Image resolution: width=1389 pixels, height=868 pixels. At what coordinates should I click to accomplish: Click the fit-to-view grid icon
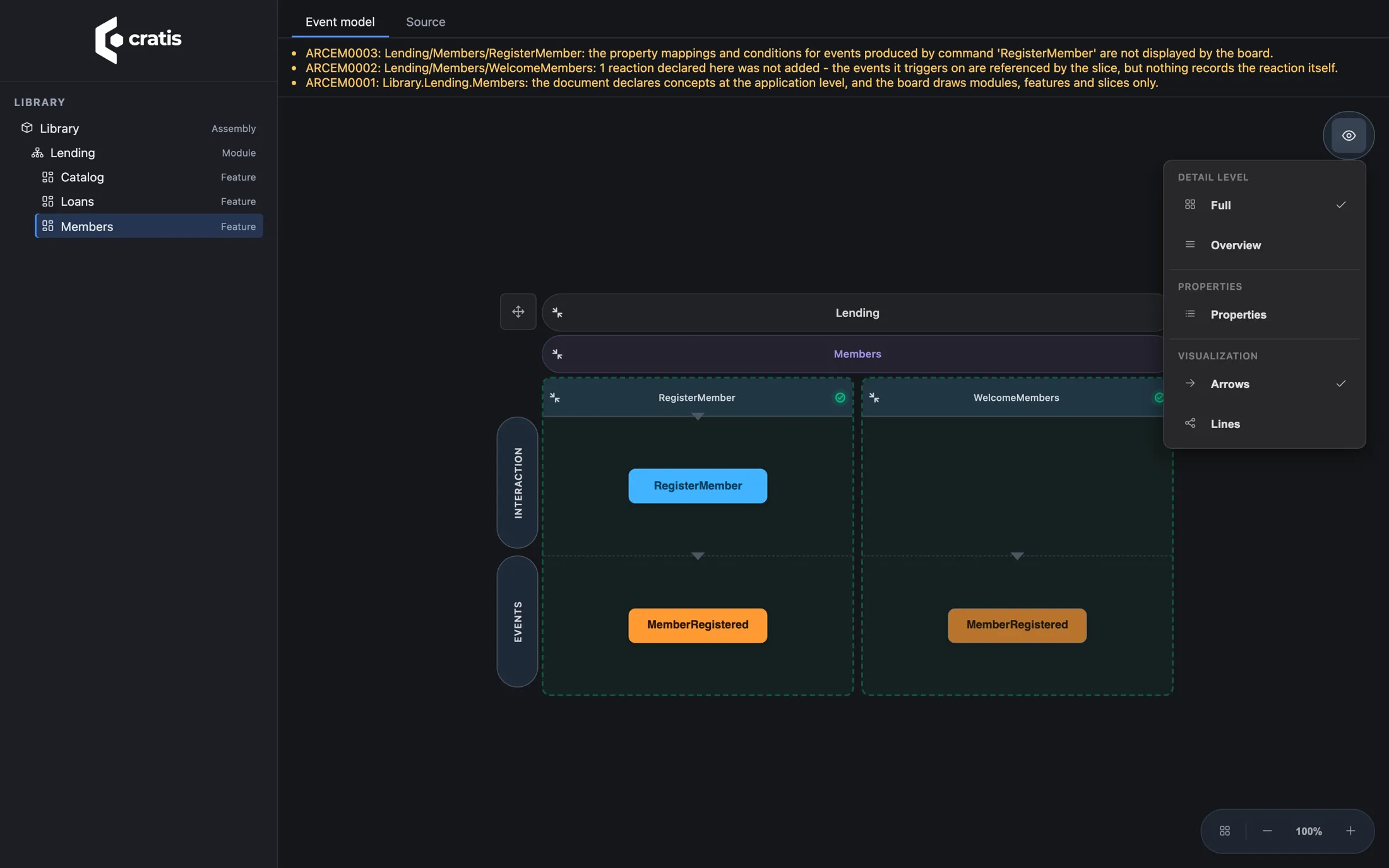pyautogui.click(x=1225, y=831)
